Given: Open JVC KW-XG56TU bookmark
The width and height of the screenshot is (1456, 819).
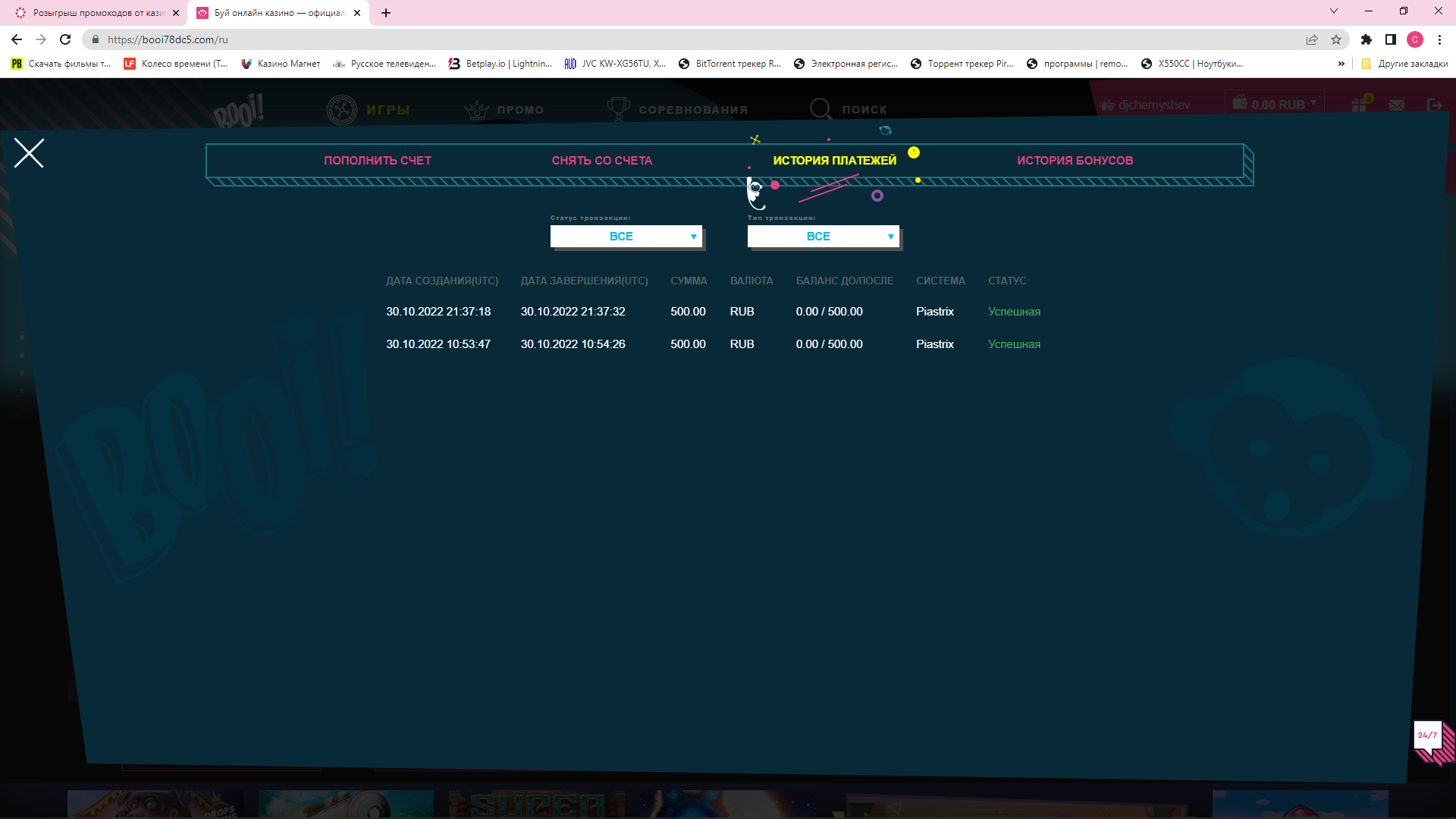Looking at the screenshot, I should tap(615, 64).
